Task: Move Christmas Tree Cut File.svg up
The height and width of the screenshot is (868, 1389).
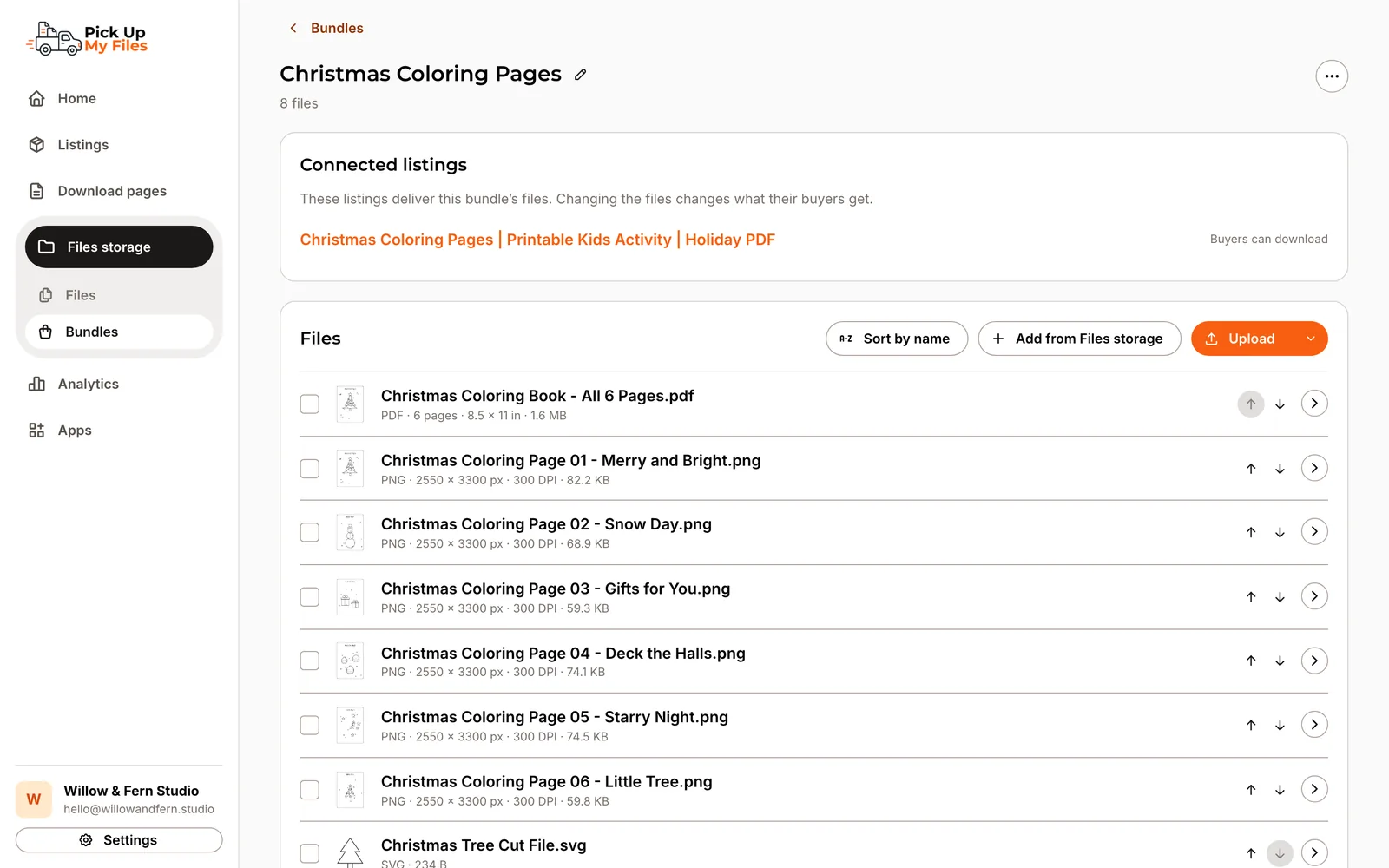Action: pos(1251,853)
